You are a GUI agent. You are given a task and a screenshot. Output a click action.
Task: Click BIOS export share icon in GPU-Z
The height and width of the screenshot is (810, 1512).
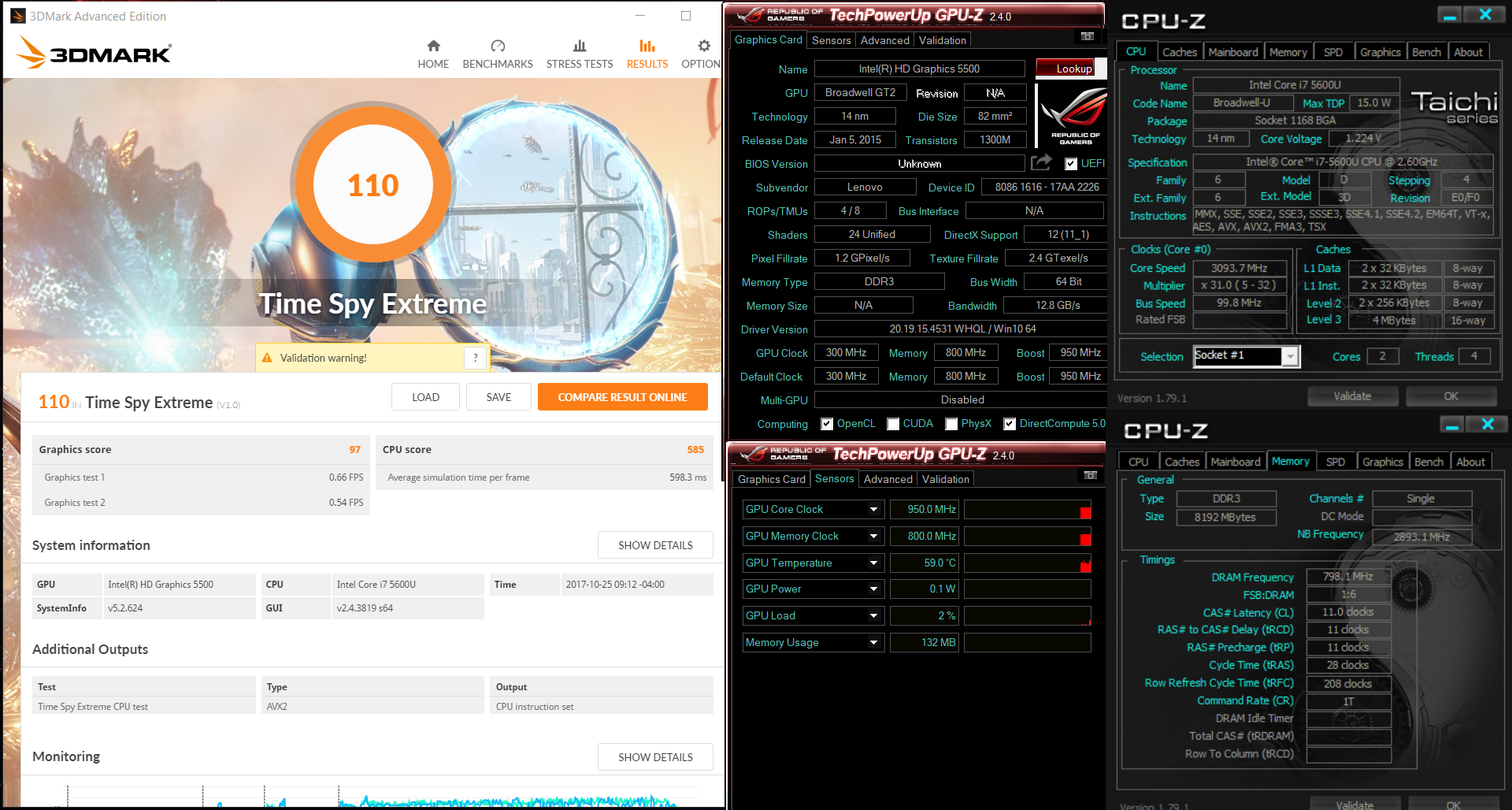tap(1041, 162)
